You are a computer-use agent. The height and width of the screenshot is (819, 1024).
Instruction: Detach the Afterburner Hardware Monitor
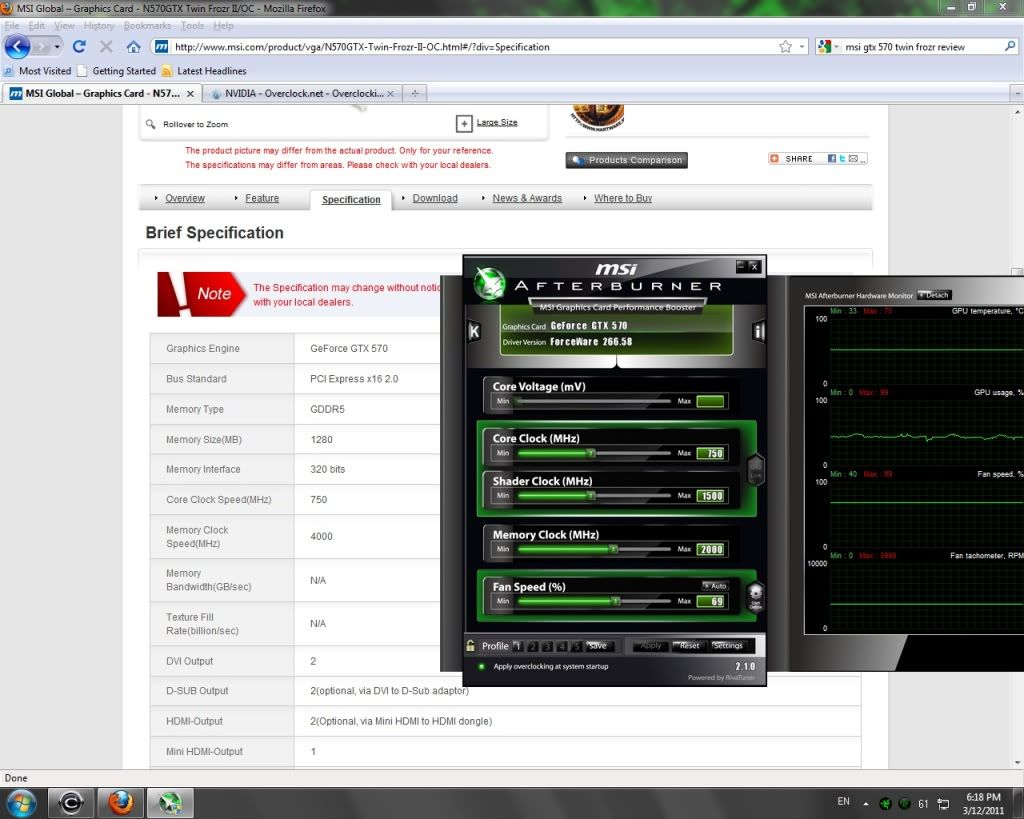[934, 295]
